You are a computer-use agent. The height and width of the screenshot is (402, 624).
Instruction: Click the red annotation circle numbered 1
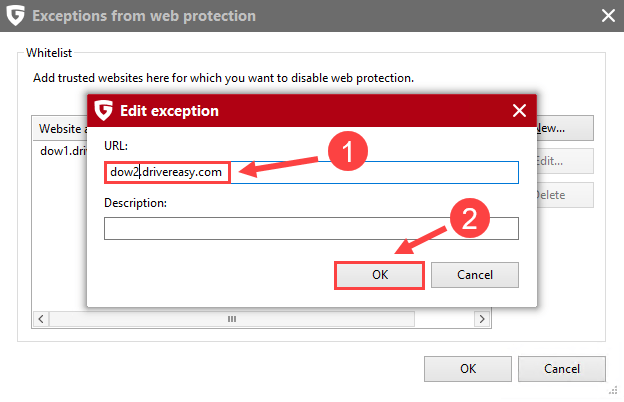[348, 154]
